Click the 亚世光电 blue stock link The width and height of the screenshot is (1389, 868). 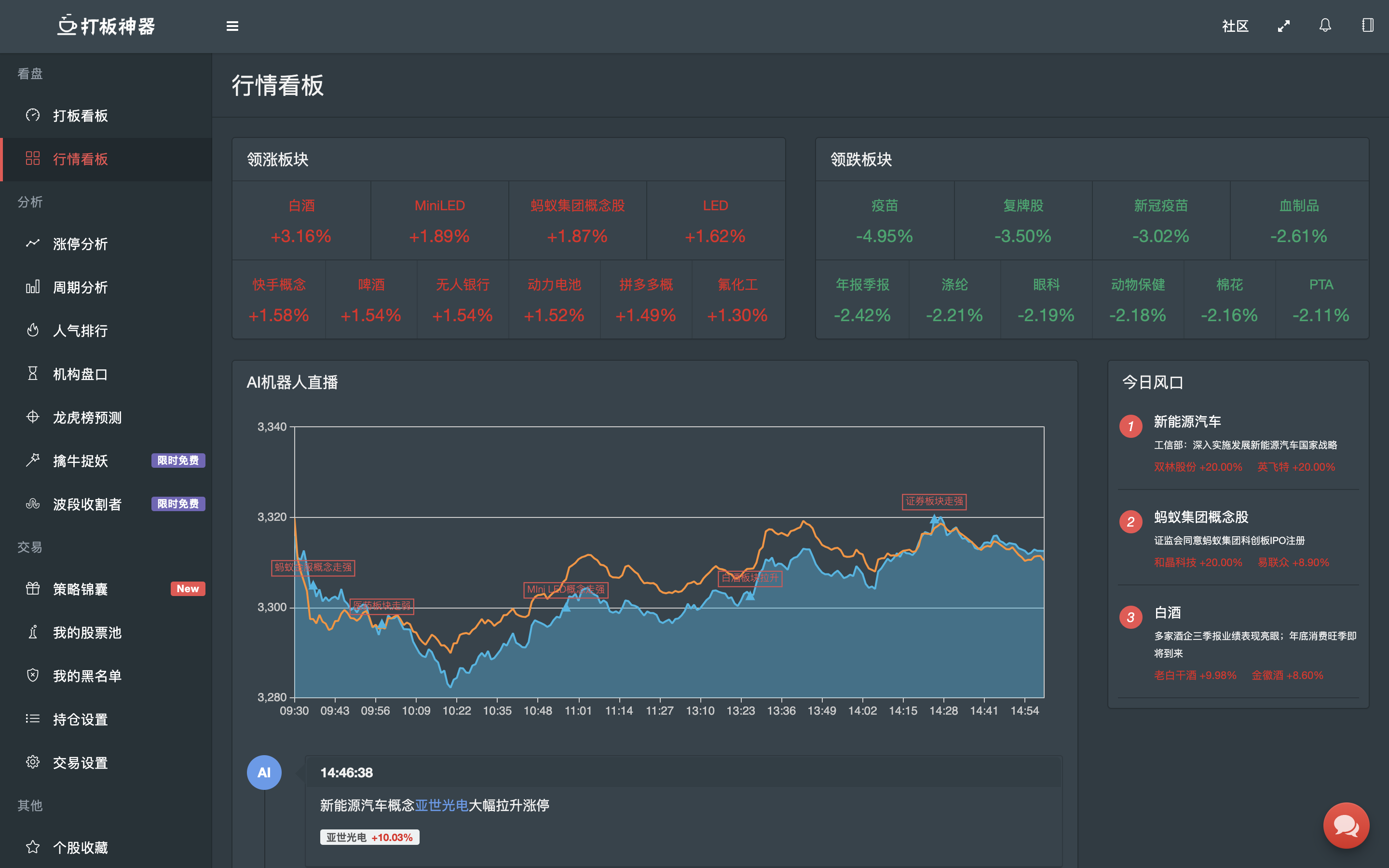pos(441,805)
